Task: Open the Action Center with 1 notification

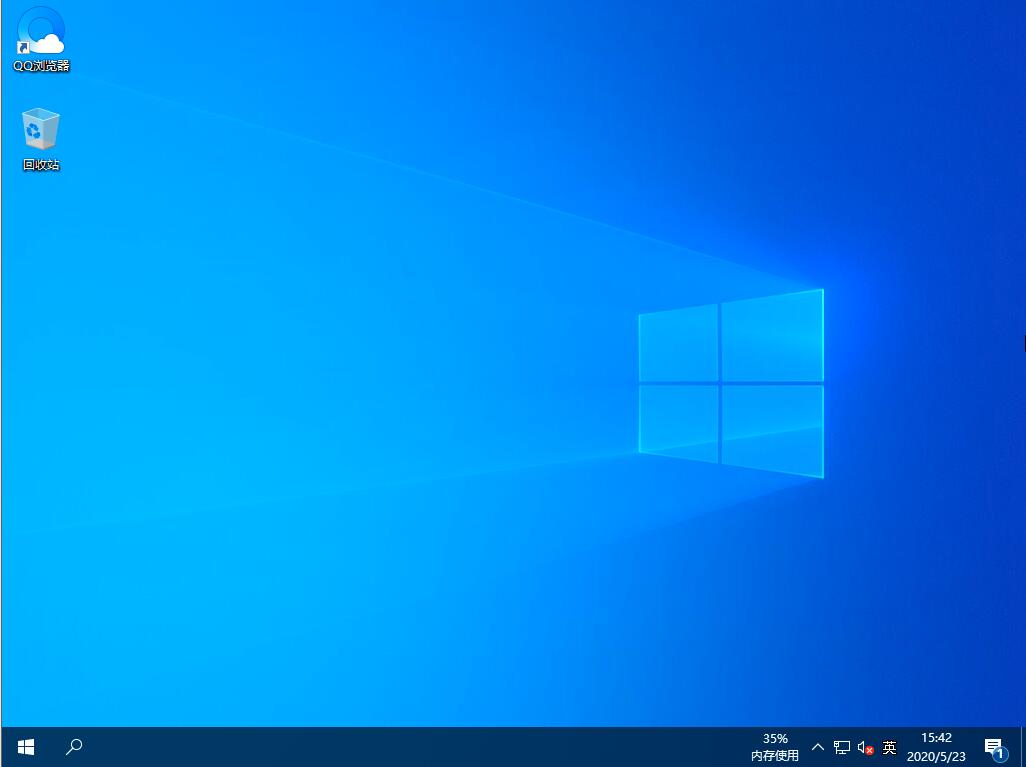Action: tap(994, 746)
